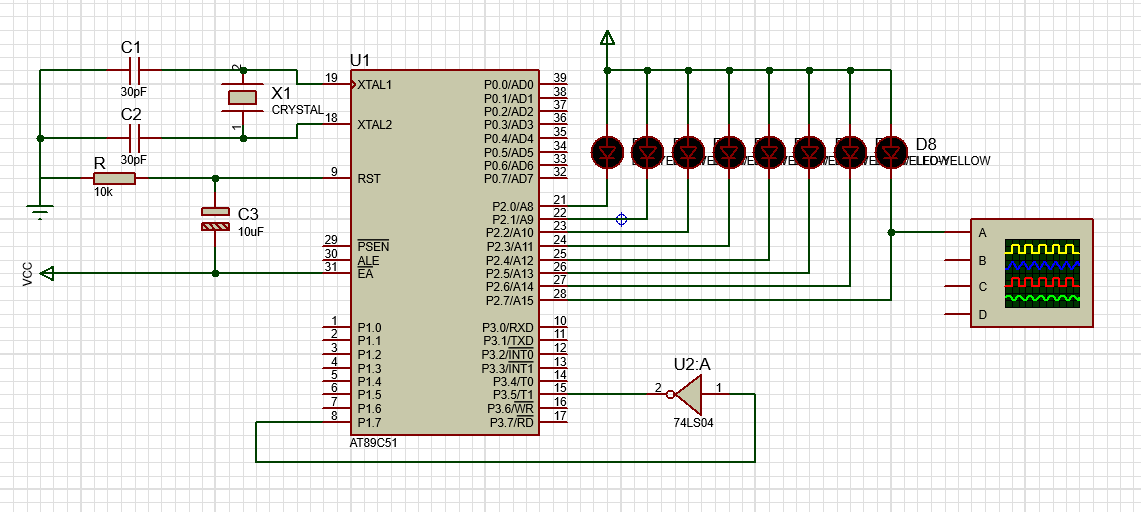Select the leftmost LED connected to P2.0
Image resolution: width=1141 pixels, height=512 pixels.
(x=607, y=152)
